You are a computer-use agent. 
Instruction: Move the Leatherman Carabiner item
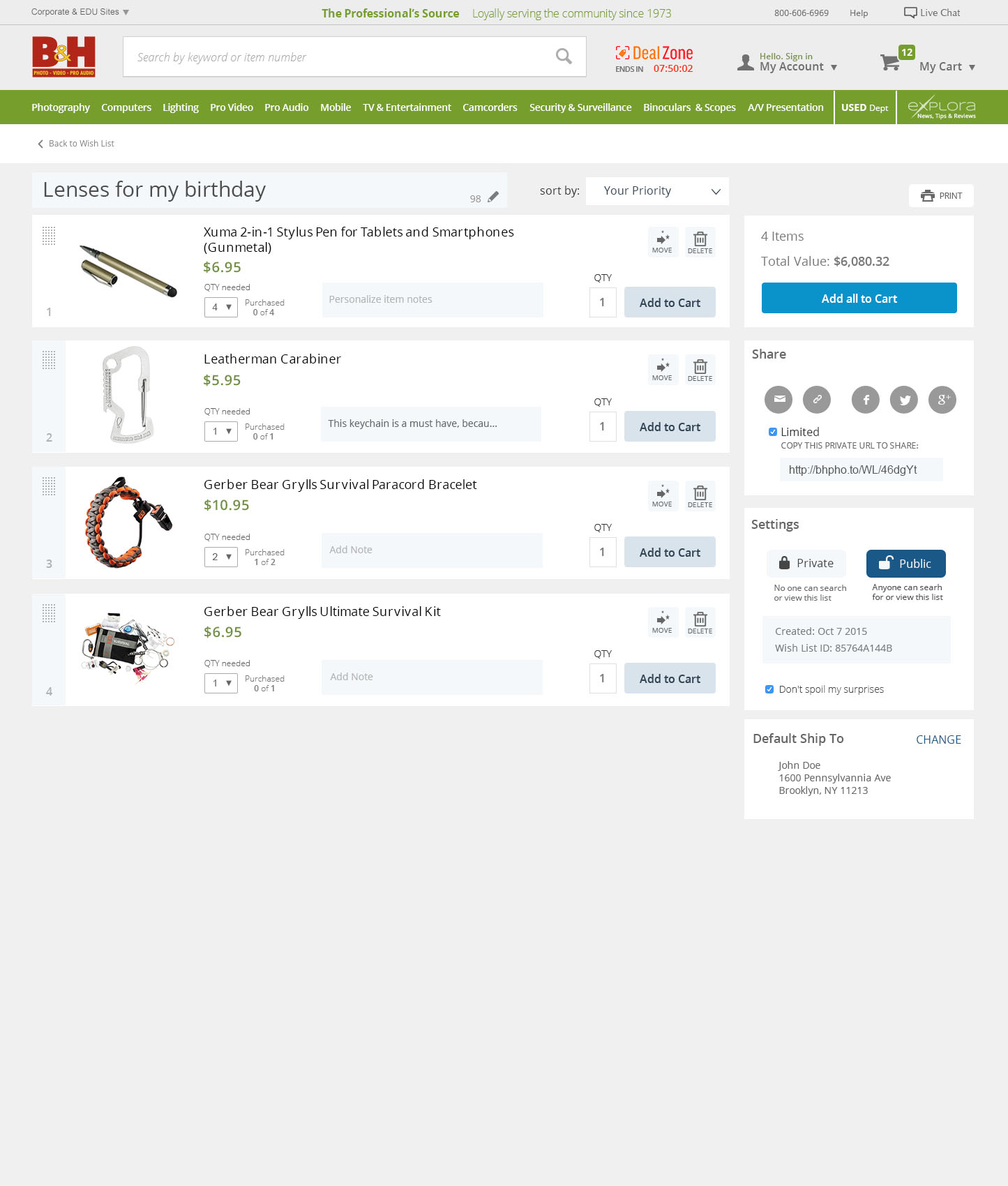[x=662, y=370]
